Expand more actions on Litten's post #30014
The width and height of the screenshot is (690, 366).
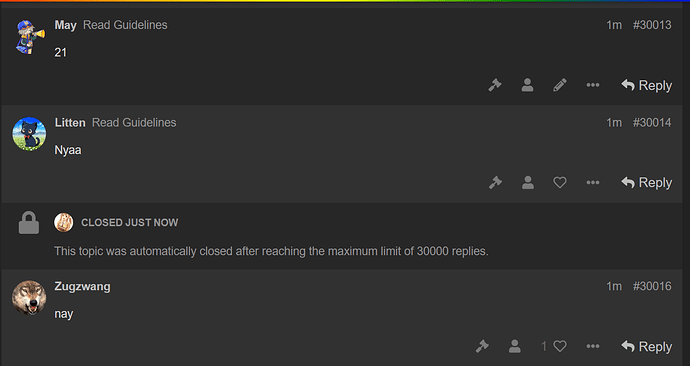point(593,183)
